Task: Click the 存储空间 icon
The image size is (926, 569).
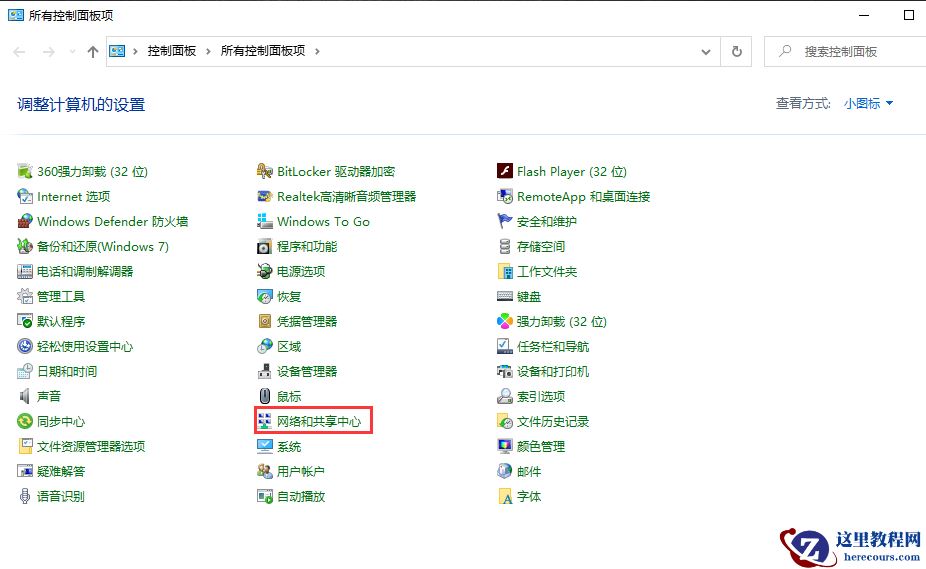Action: pos(504,246)
